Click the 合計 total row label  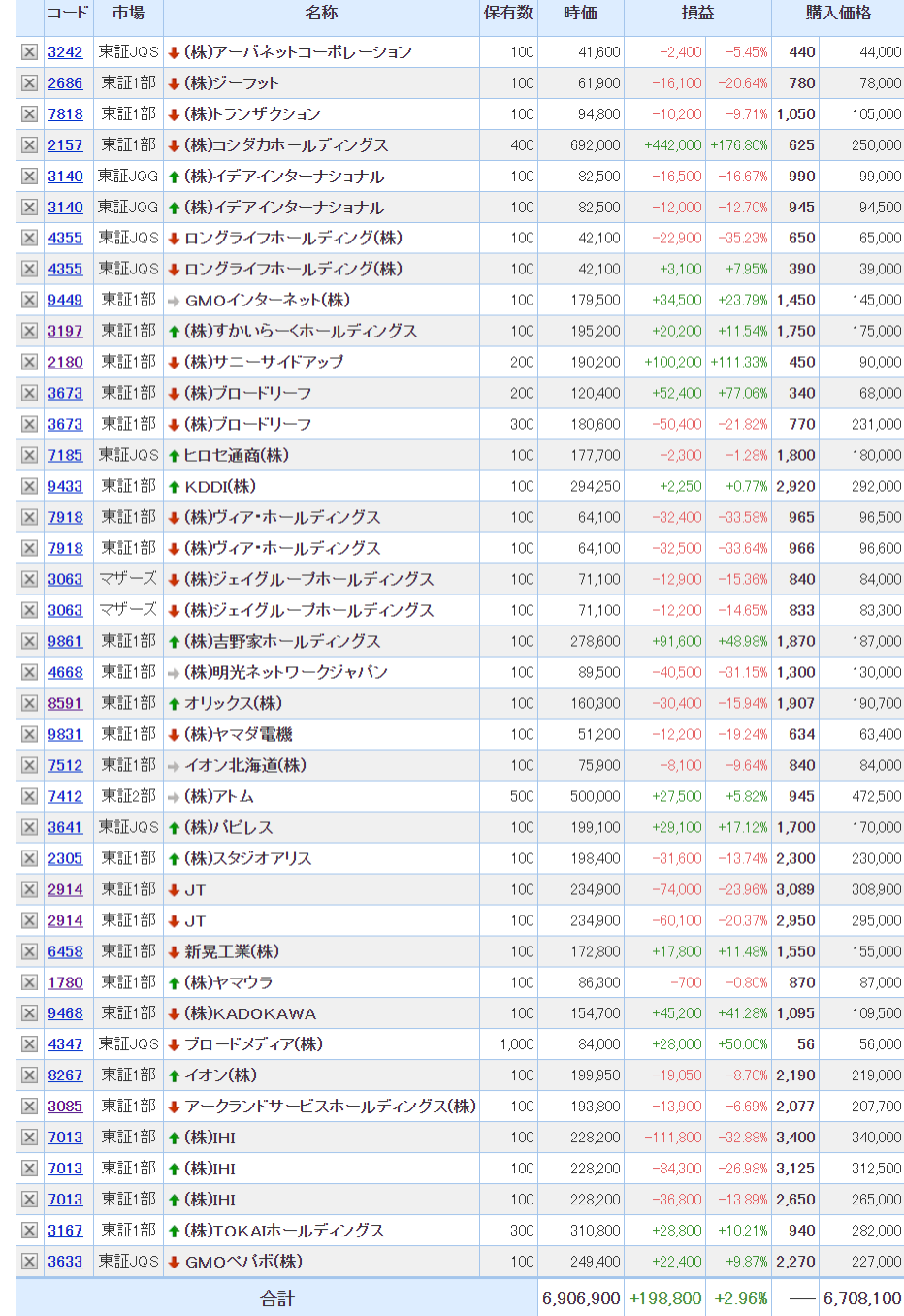coord(277,1299)
